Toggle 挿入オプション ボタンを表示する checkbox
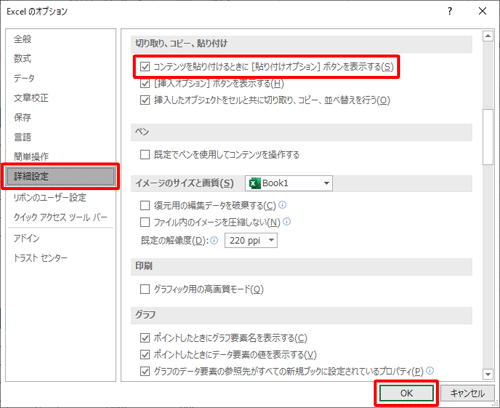 click(145, 83)
